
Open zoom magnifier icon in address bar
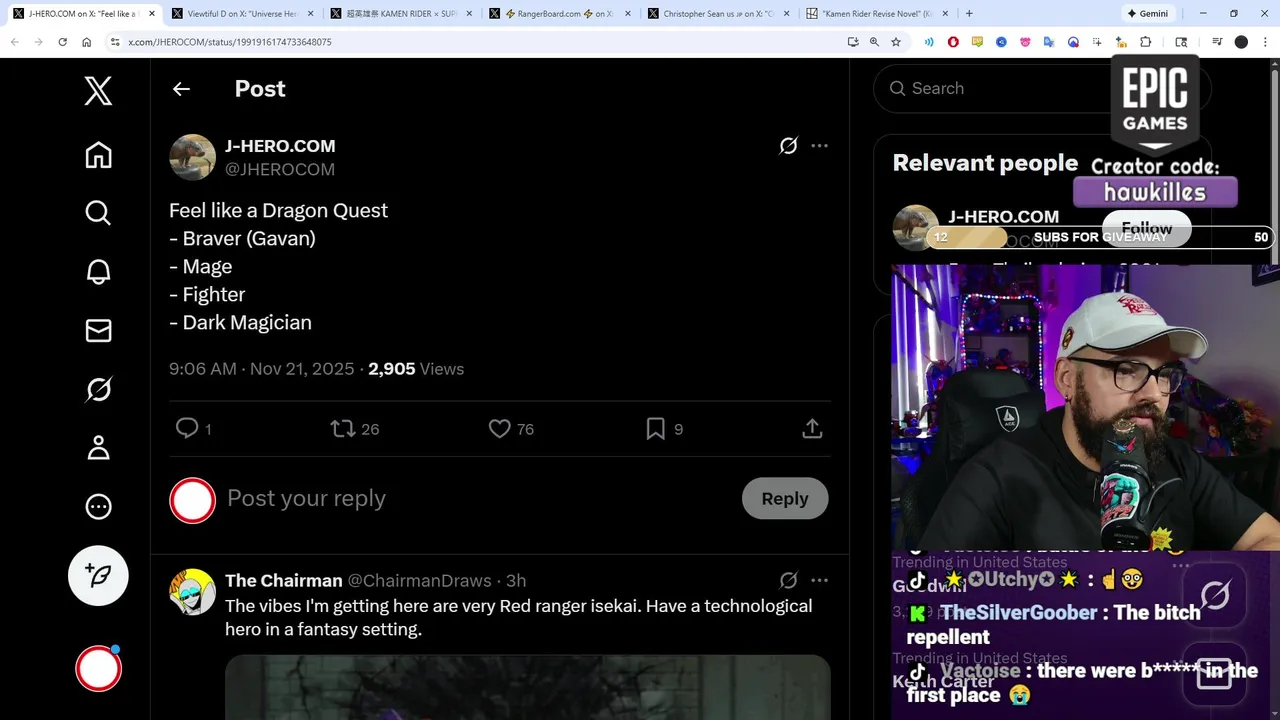click(x=874, y=42)
